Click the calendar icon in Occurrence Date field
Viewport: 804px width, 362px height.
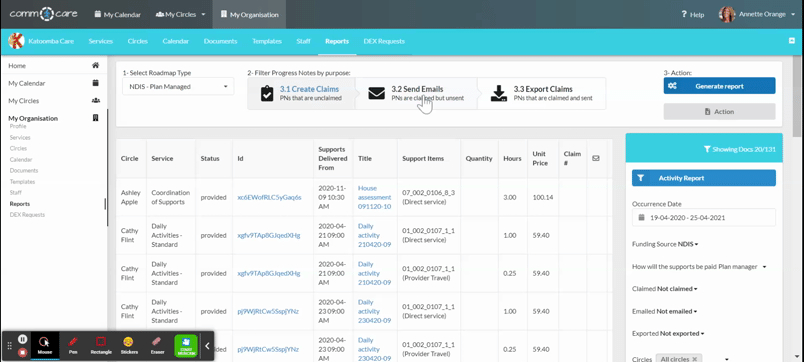point(641,217)
